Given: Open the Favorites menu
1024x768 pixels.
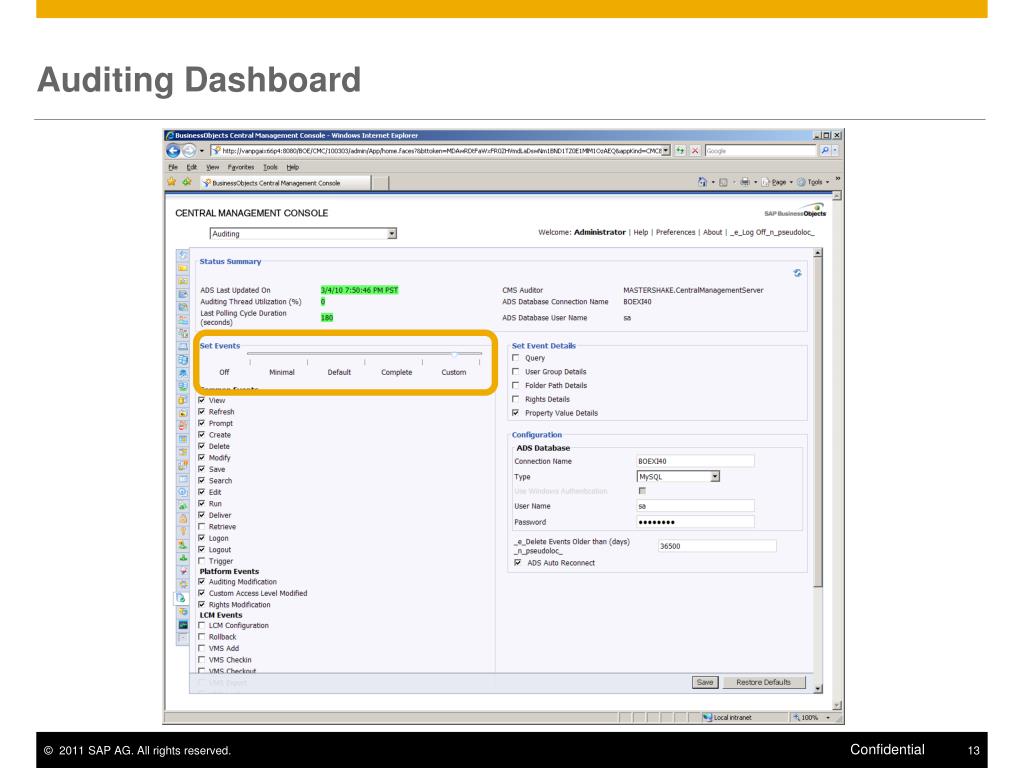Looking at the screenshot, I should click(x=241, y=167).
